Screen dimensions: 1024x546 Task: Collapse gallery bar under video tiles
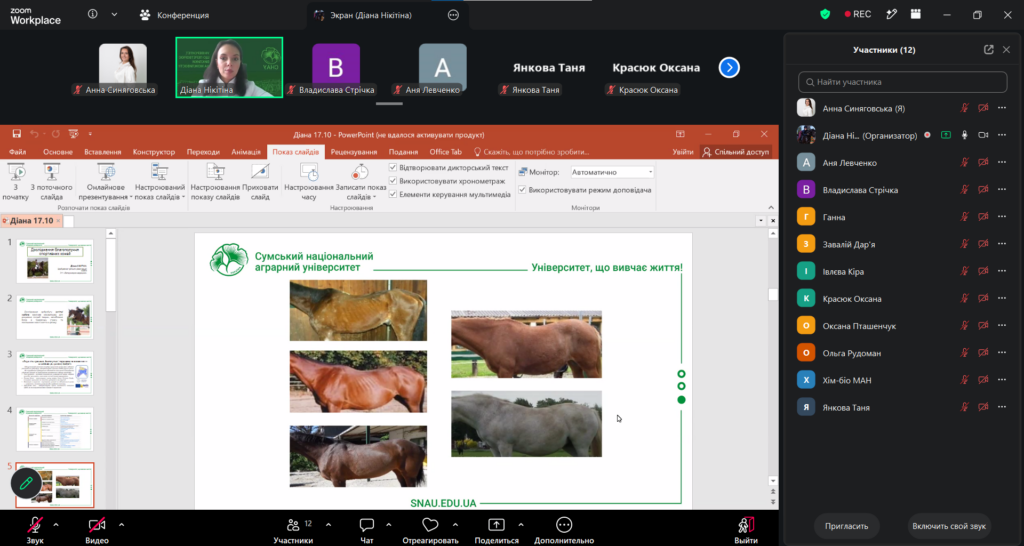[x=389, y=103]
